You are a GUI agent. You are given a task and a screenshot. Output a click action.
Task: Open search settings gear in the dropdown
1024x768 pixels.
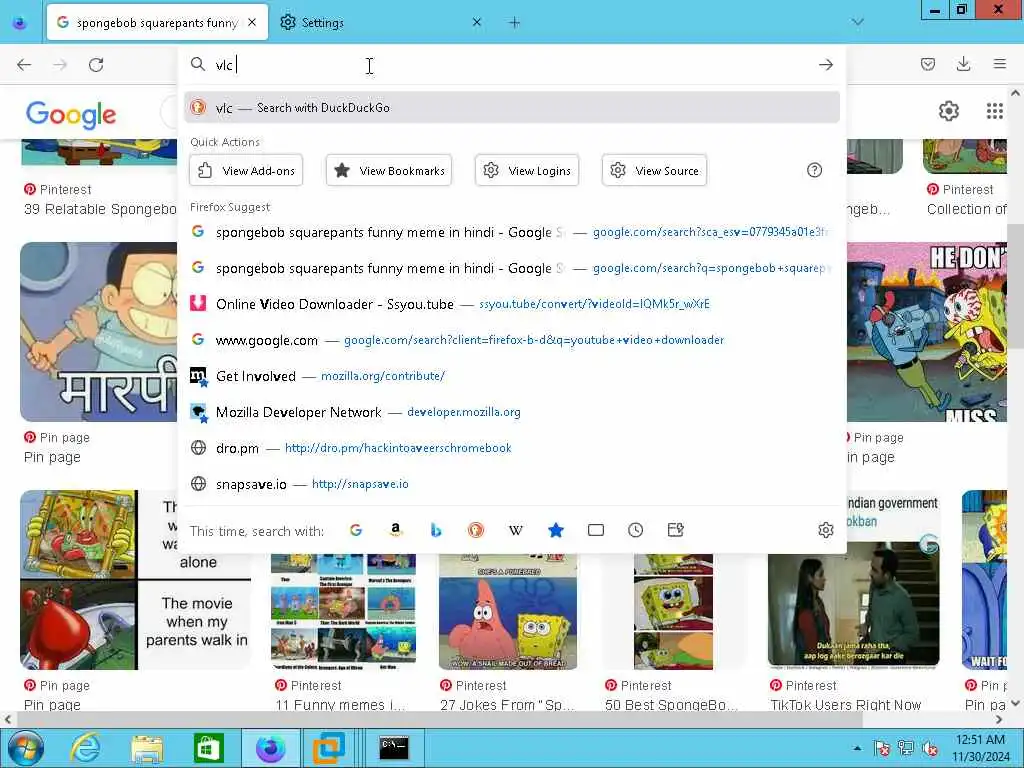[x=825, y=530]
